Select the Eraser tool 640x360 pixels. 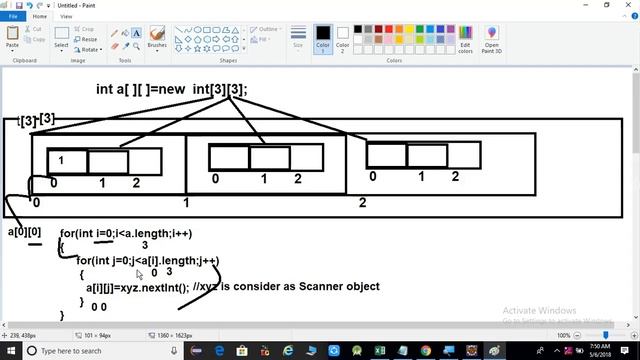coord(115,47)
